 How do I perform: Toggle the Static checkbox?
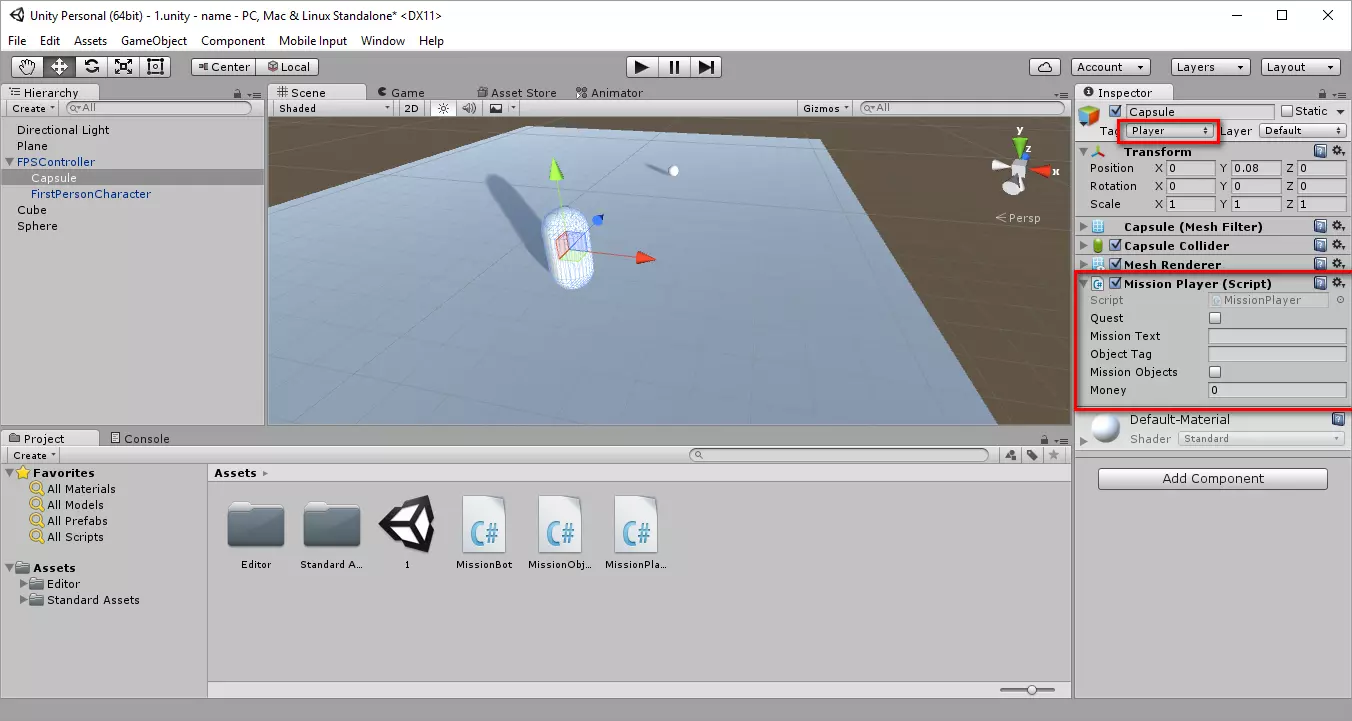[x=1287, y=111]
